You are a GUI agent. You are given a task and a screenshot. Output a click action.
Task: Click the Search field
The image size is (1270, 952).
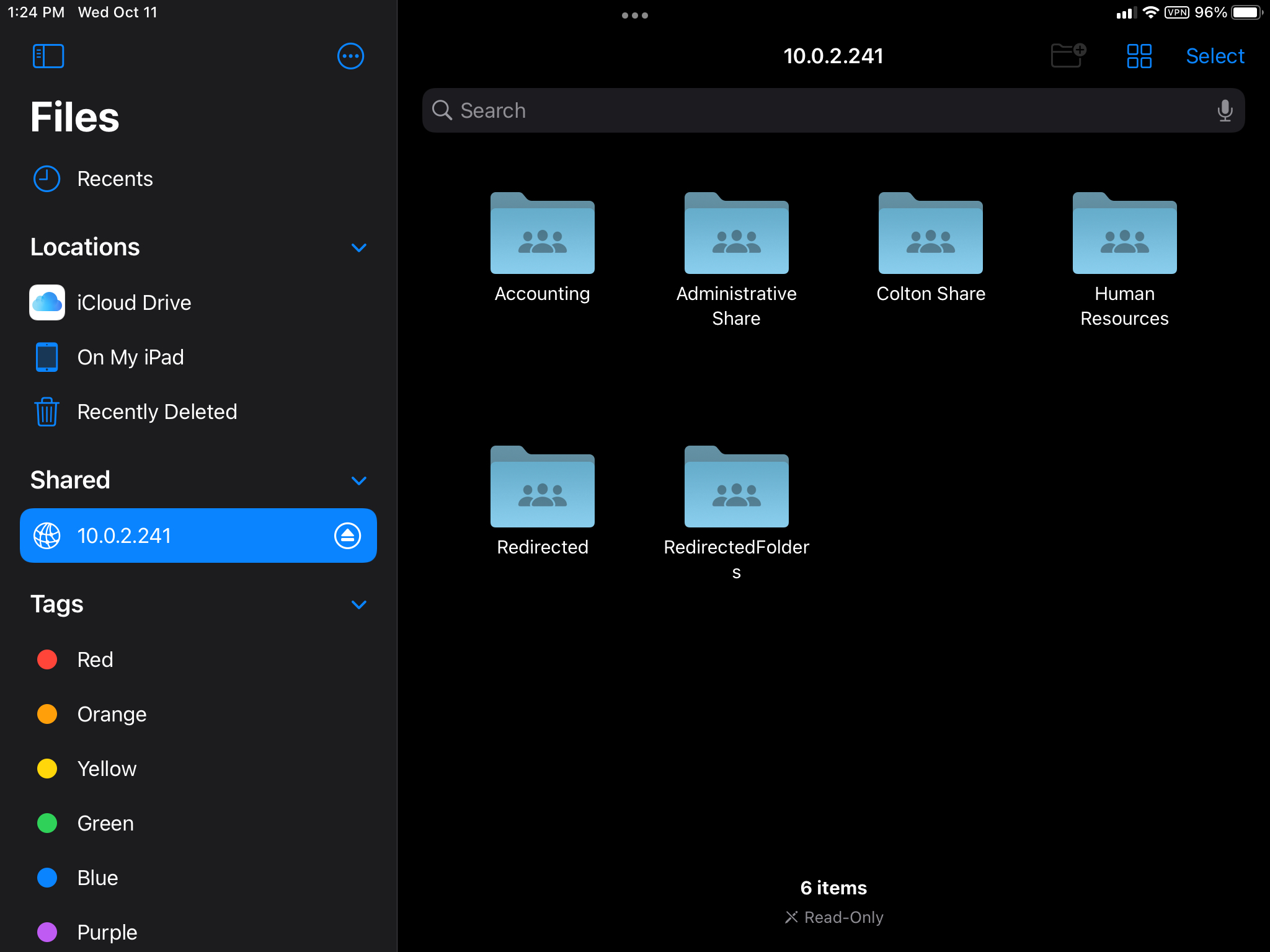coord(831,110)
